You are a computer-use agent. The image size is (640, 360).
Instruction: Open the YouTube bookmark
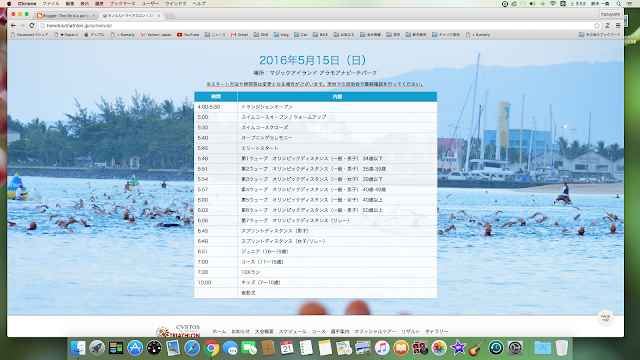(x=188, y=35)
